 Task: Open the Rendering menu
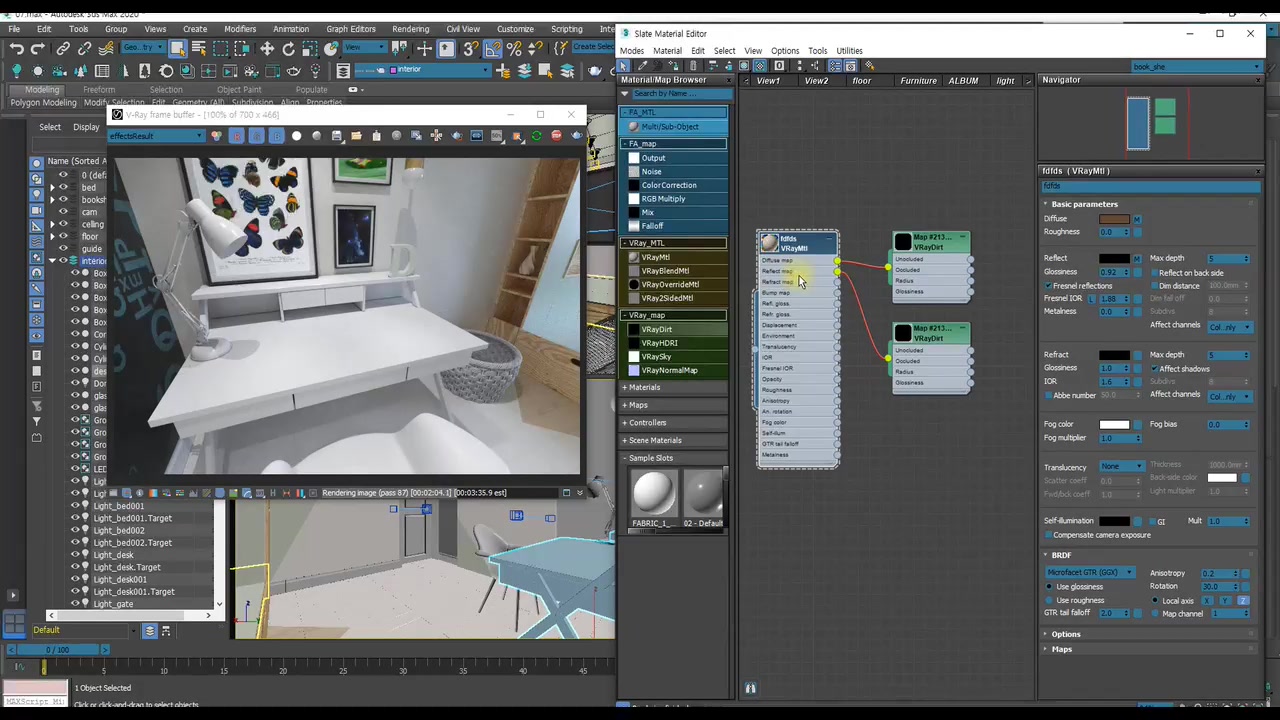(x=410, y=29)
